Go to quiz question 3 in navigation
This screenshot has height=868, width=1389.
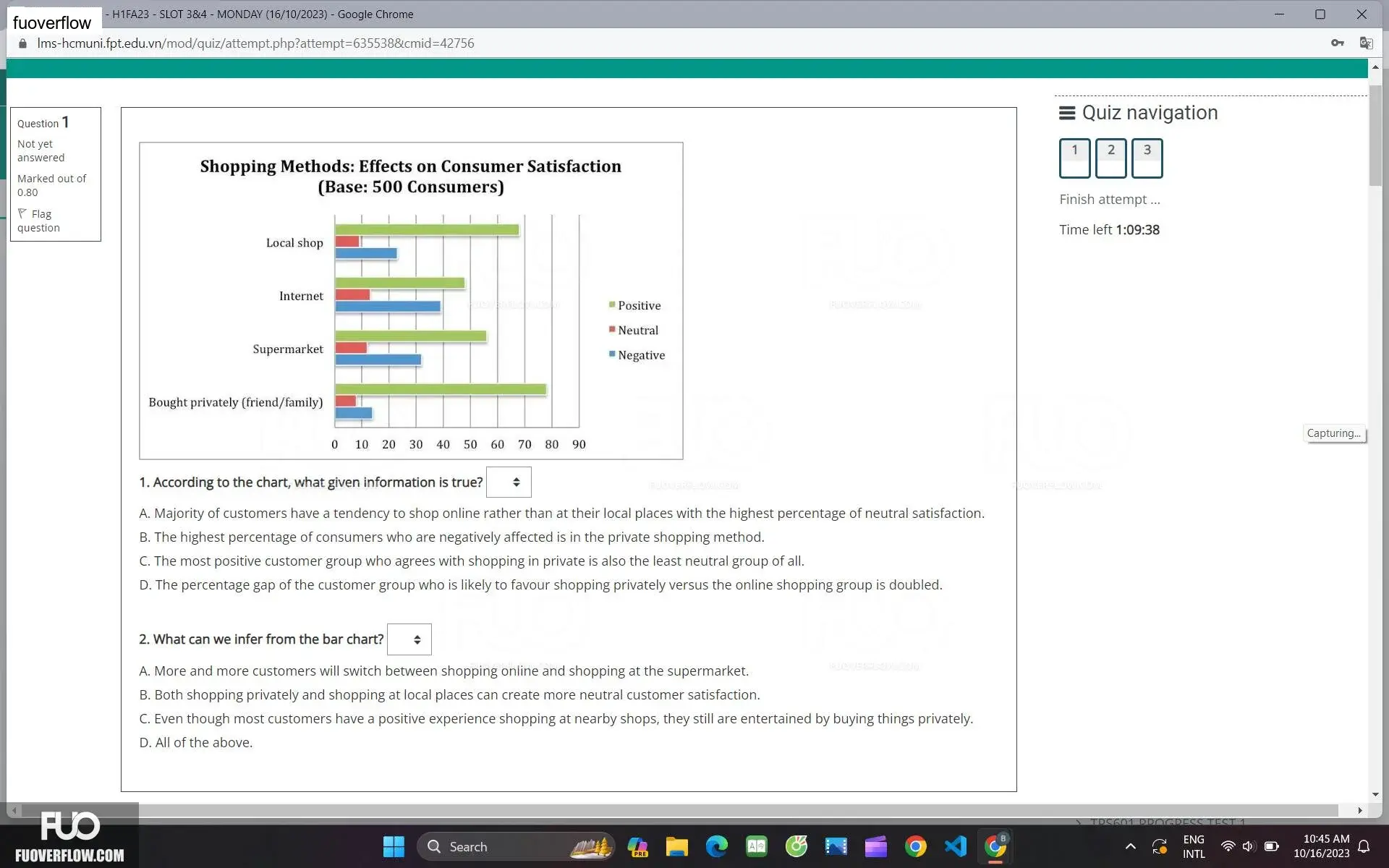[x=1147, y=158]
